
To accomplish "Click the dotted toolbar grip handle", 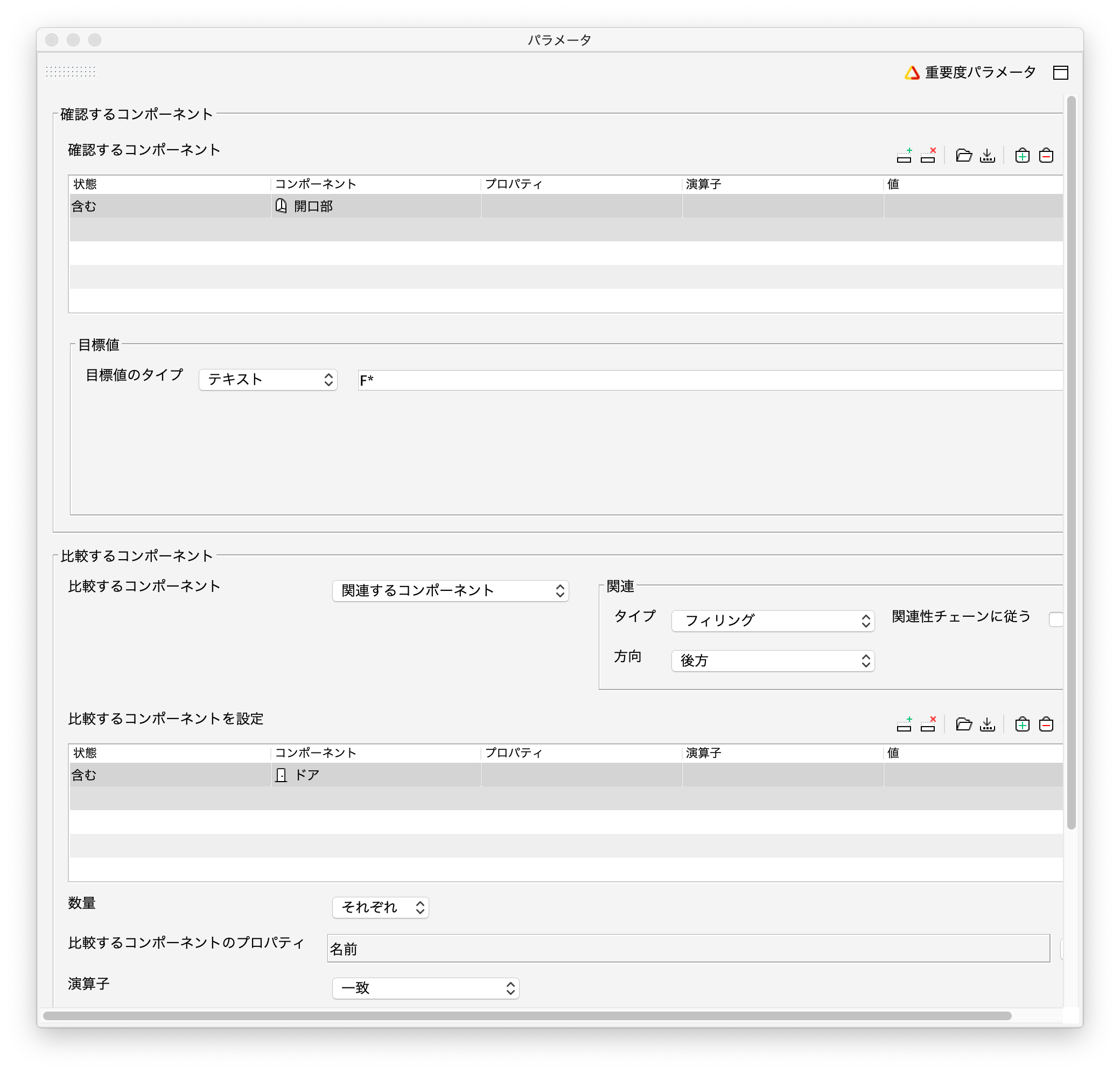I will point(71,72).
